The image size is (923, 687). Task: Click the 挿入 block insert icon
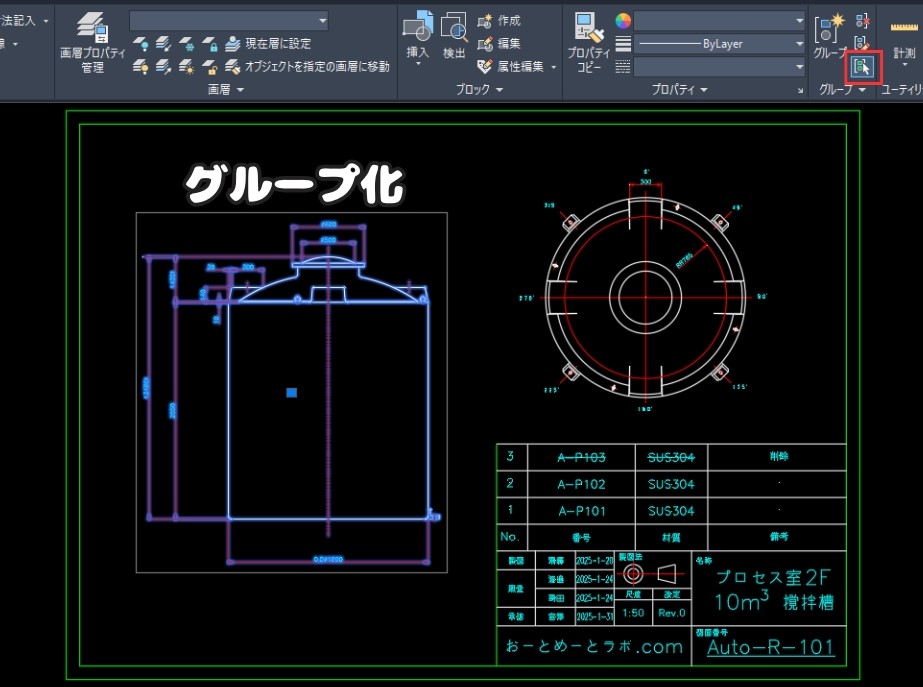(418, 26)
